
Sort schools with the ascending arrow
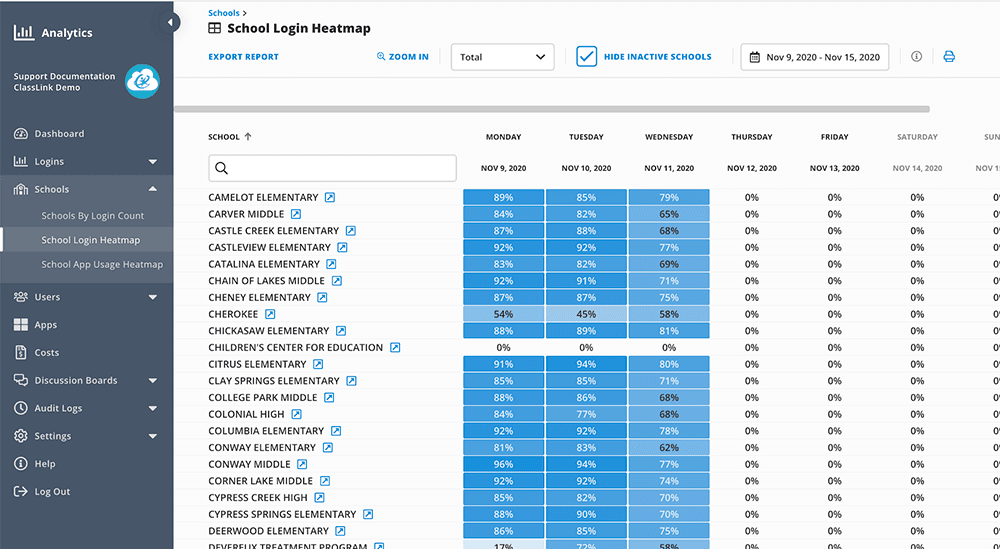click(248, 136)
